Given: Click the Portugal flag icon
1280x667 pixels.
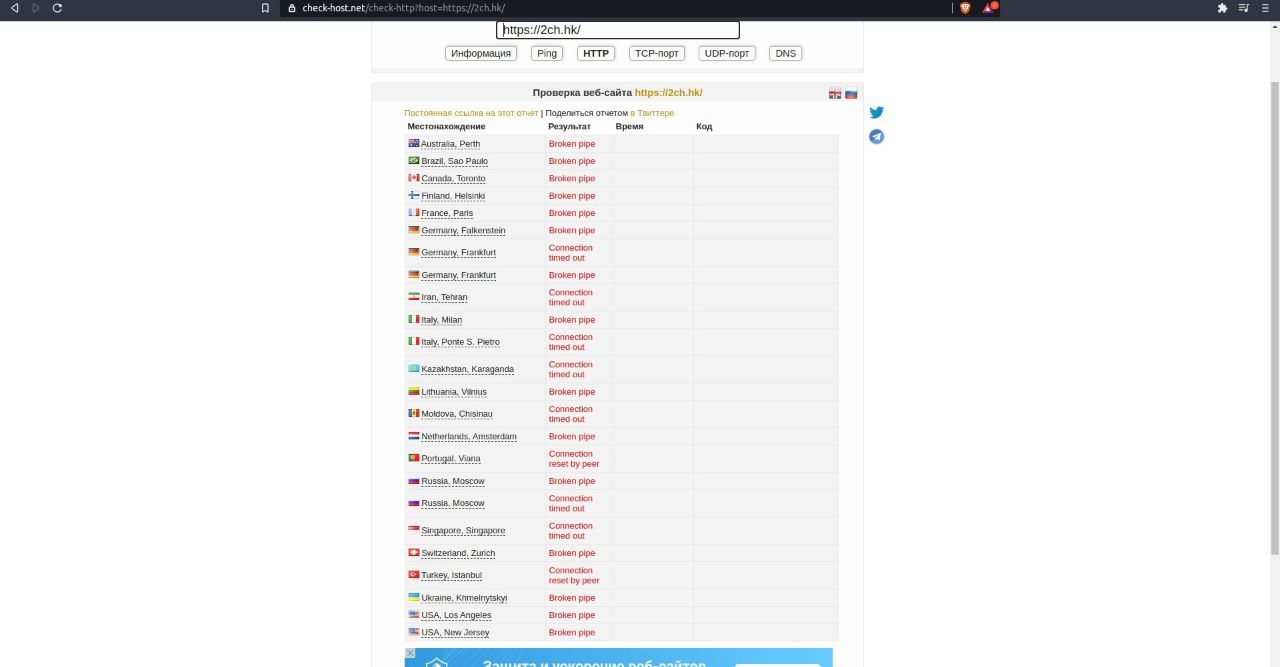Looking at the screenshot, I should point(414,458).
